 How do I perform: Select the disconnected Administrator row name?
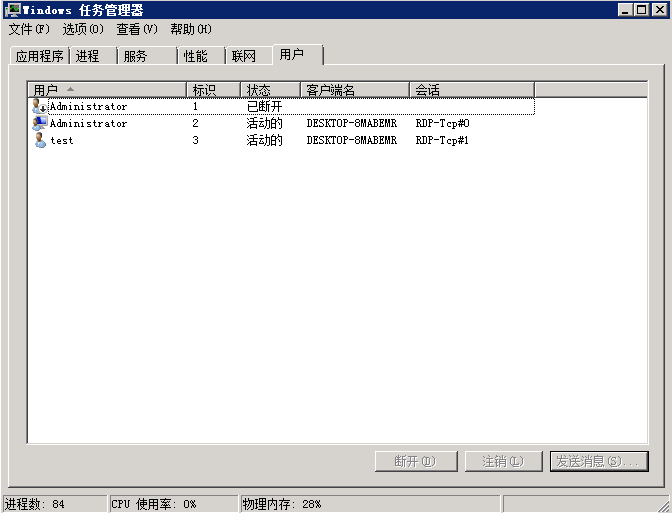tap(88, 106)
